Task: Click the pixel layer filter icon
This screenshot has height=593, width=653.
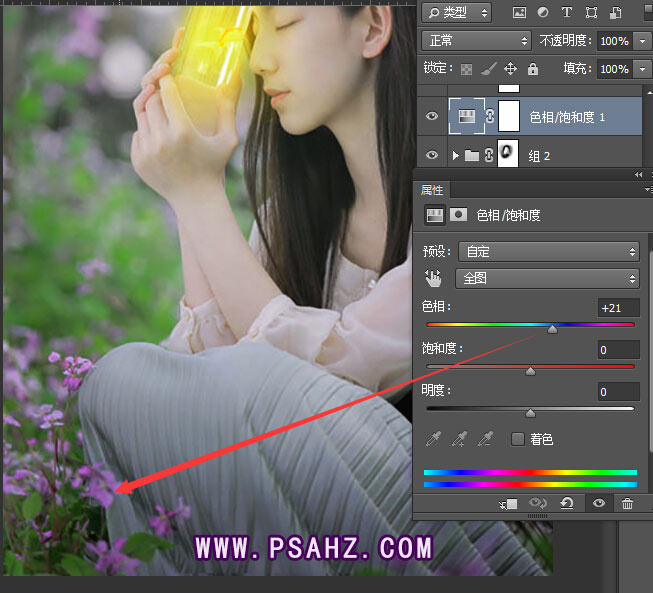Action: (519, 13)
